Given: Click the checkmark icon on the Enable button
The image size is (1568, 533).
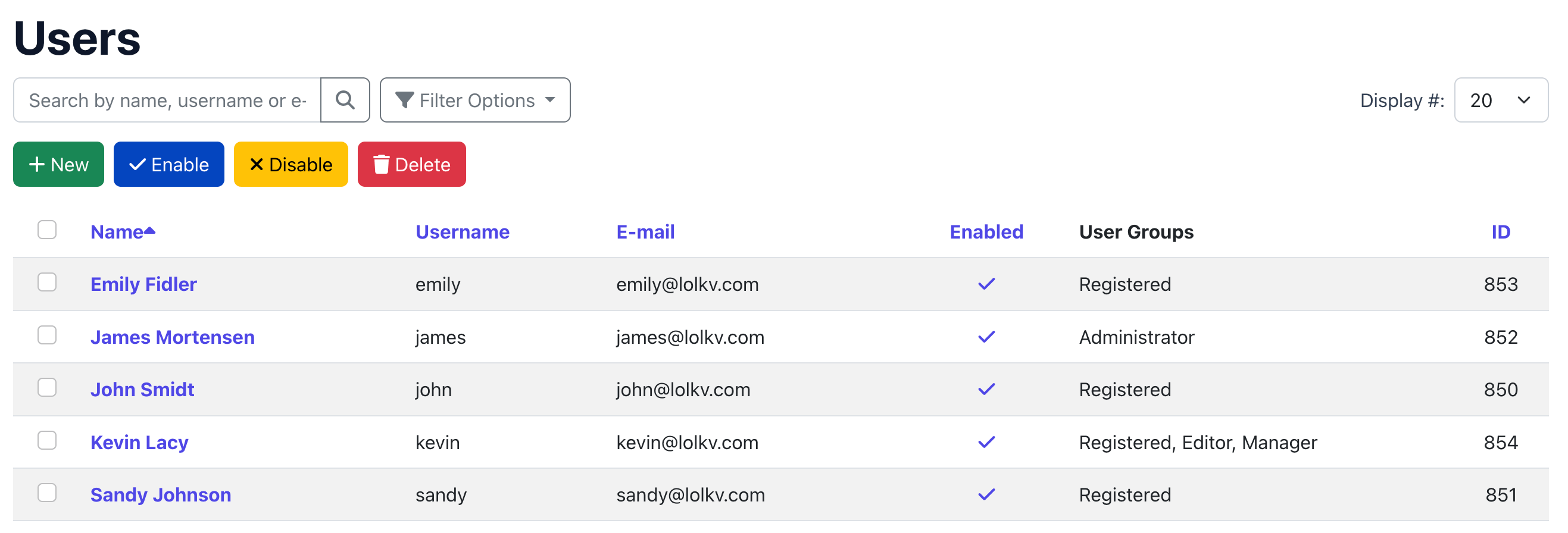Looking at the screenshot, I should click(x=138, y=164).
